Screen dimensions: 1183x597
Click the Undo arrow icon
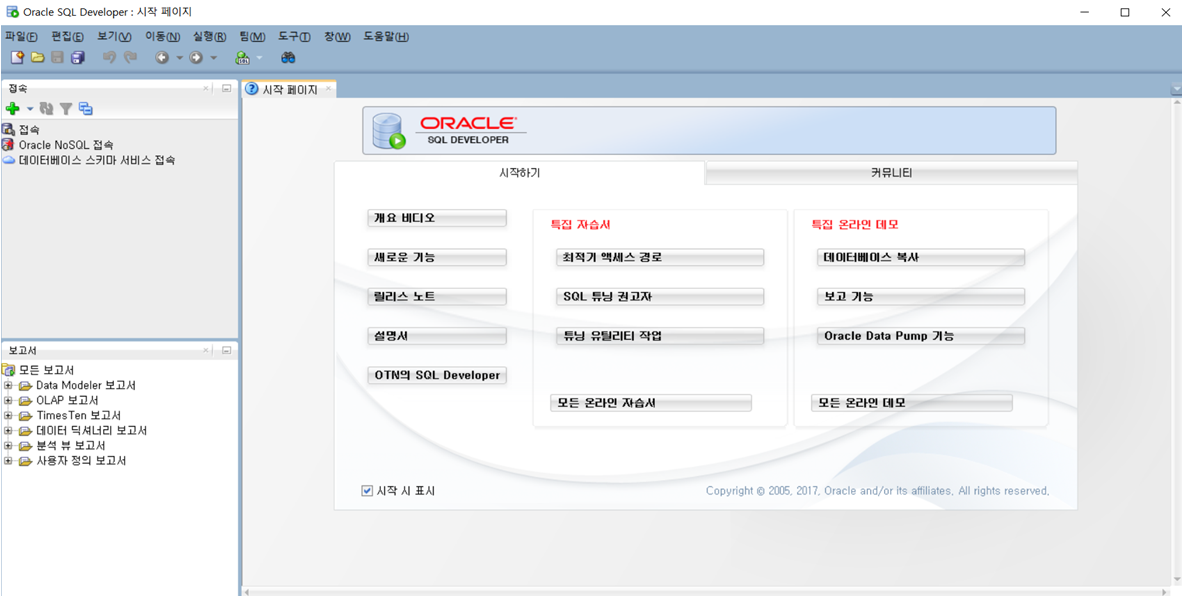(109, 57)
